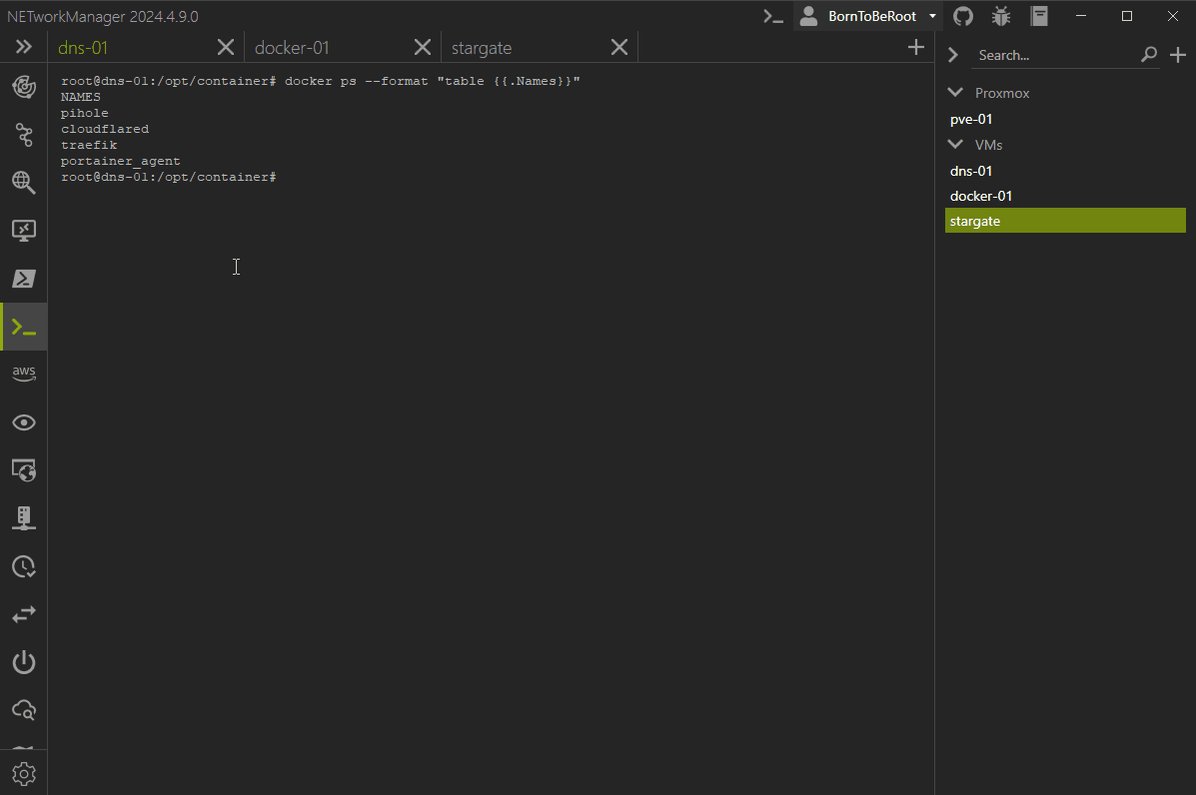
Task: Open the documentation book icon
Action: 1039,16
